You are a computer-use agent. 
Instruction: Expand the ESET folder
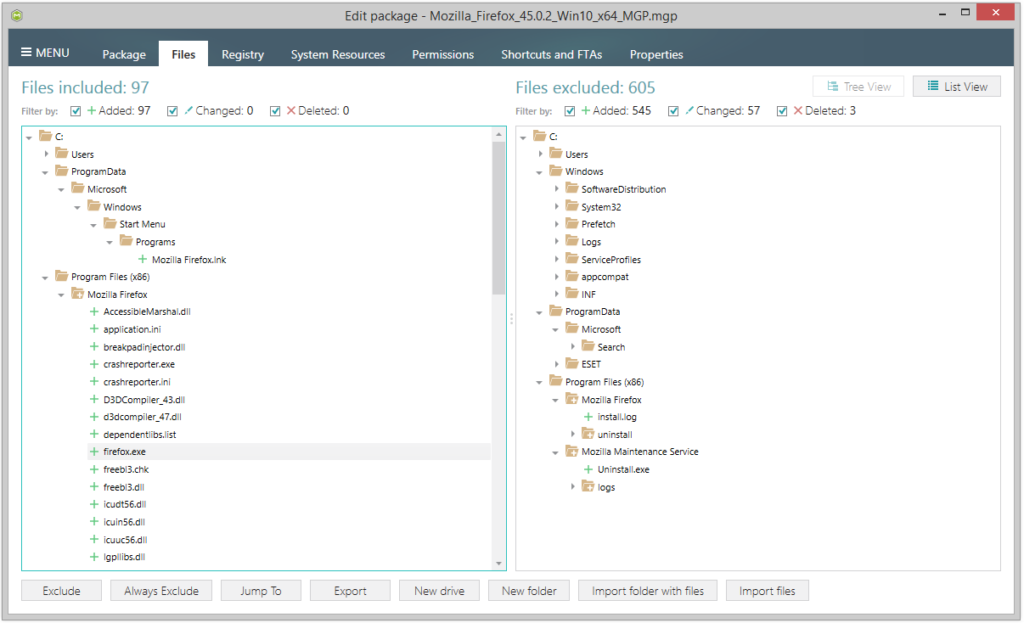[556, 364]
